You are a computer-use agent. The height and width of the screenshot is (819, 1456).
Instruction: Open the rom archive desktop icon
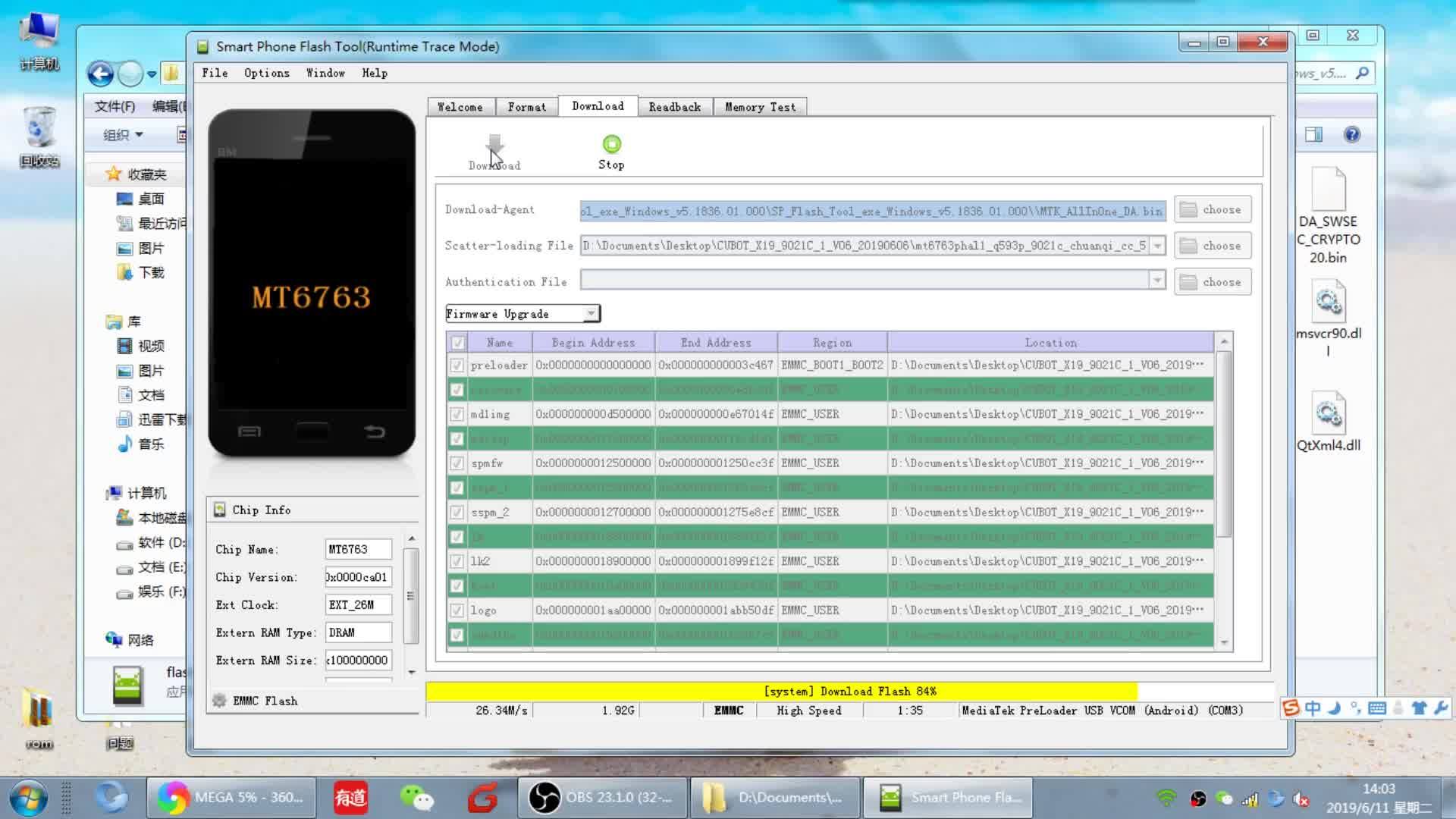click(x=38, y=709)
